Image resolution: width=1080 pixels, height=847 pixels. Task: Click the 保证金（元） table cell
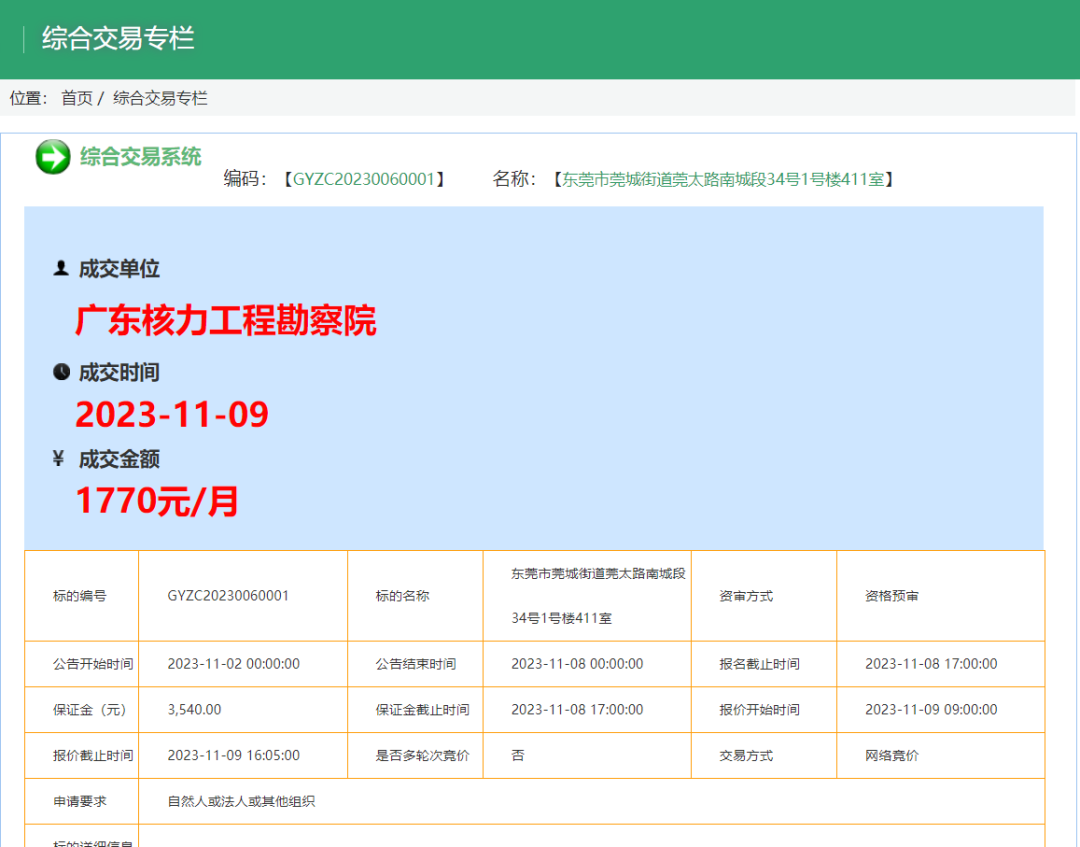(x=81, y=709)
